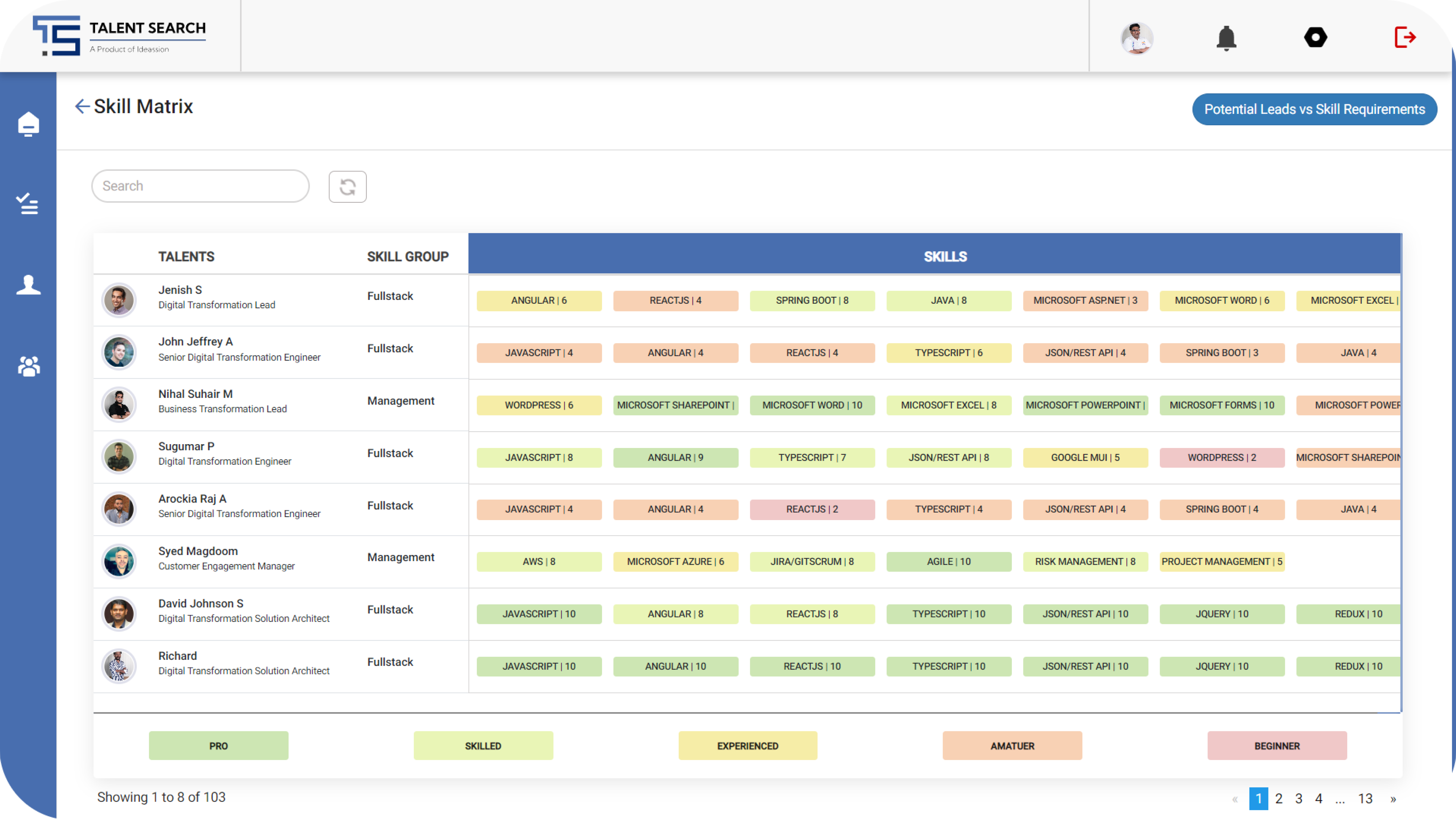Open the checklist icon in sidebar
The width and height of the screenshot is (1456, 820).
point(27,204)
